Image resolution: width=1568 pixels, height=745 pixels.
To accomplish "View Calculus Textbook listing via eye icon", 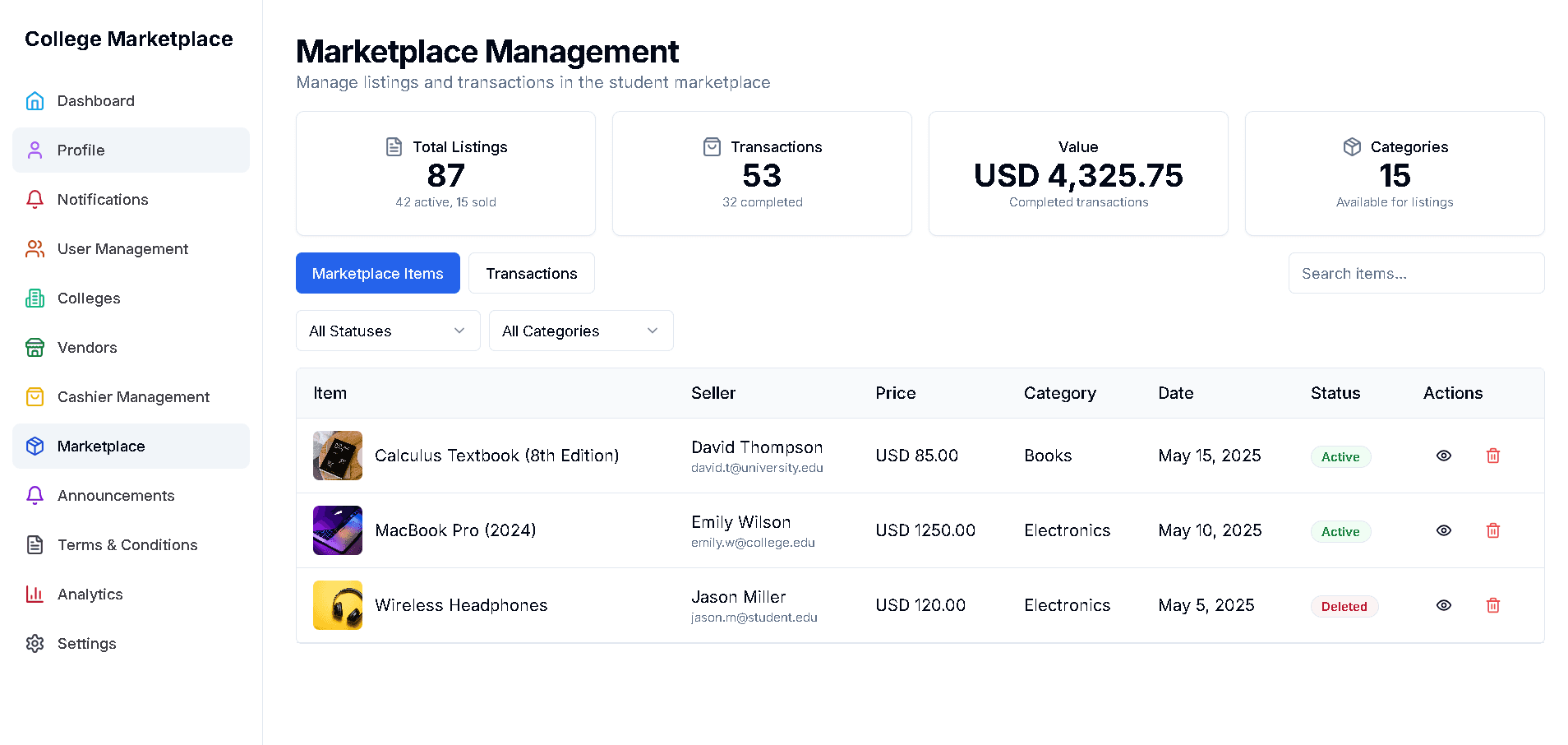I will click(1443, 456).
